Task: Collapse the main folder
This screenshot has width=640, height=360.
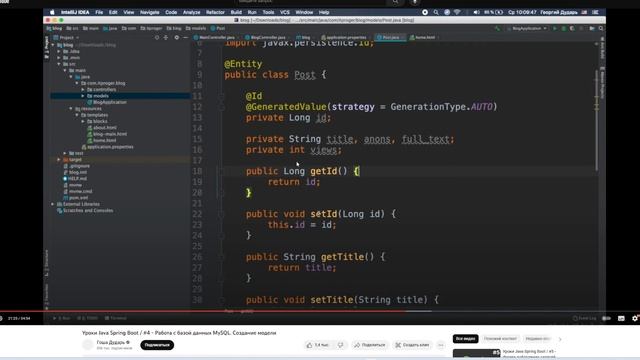Action: 65,71
